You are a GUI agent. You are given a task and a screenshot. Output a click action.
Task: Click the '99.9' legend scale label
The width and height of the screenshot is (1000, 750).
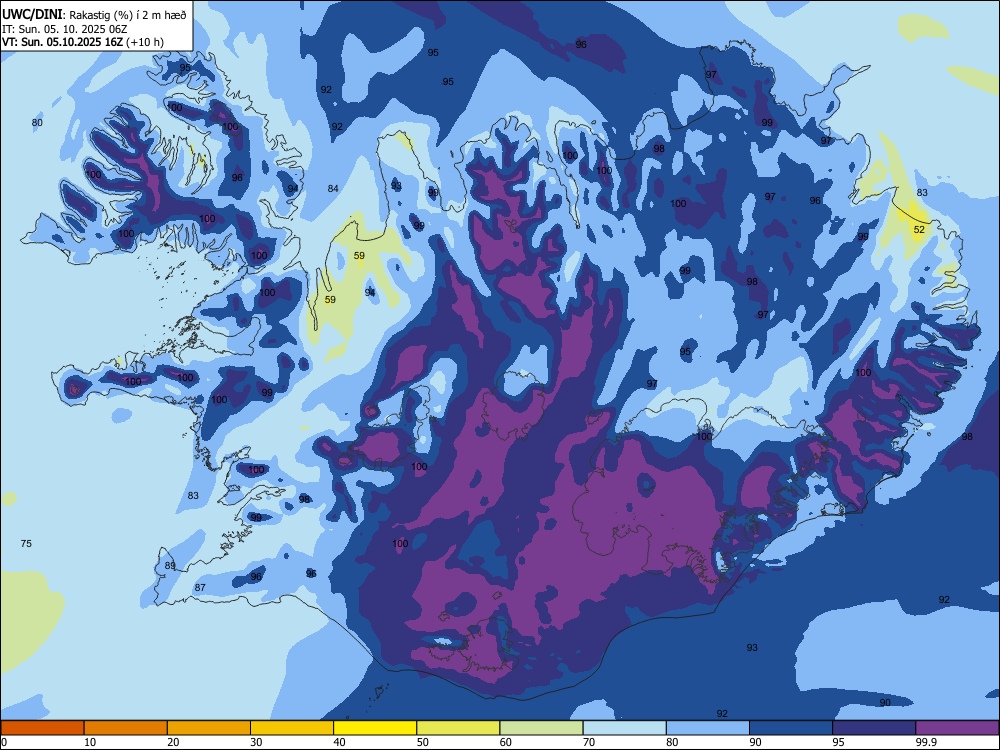click(x=925, y=742)
